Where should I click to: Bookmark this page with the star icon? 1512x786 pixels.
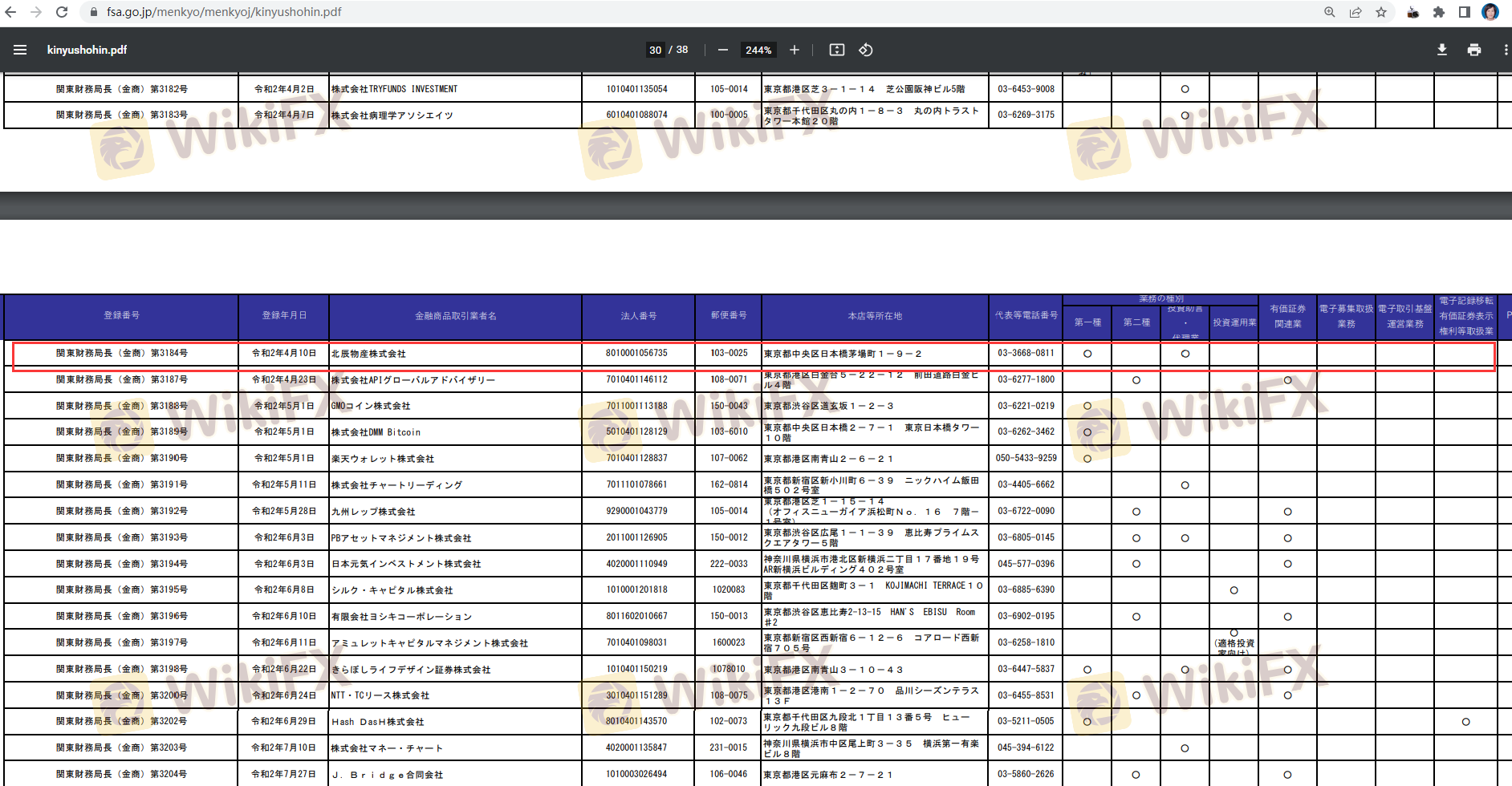point(1381,12)
